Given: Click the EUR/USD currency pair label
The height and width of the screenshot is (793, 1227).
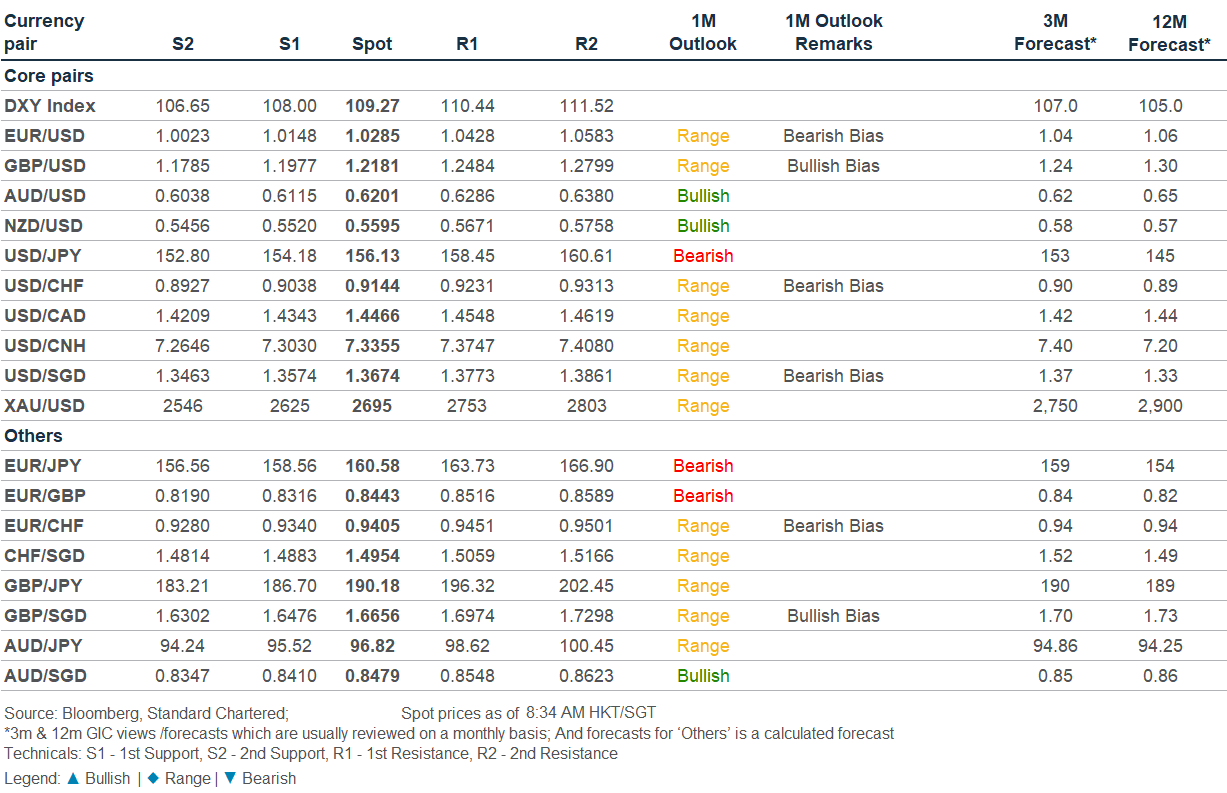Looking at the screenshot, I should [x=44, y=136].
